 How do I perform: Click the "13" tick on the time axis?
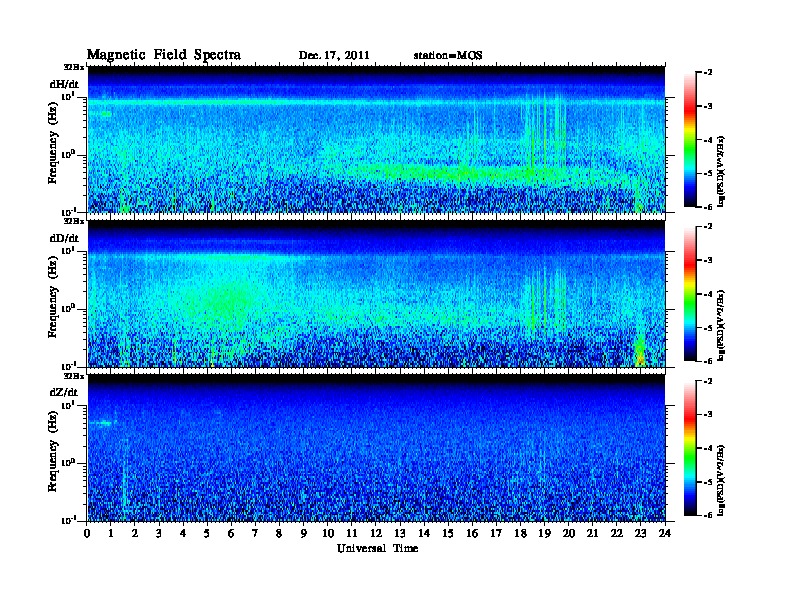pos(400,533)
